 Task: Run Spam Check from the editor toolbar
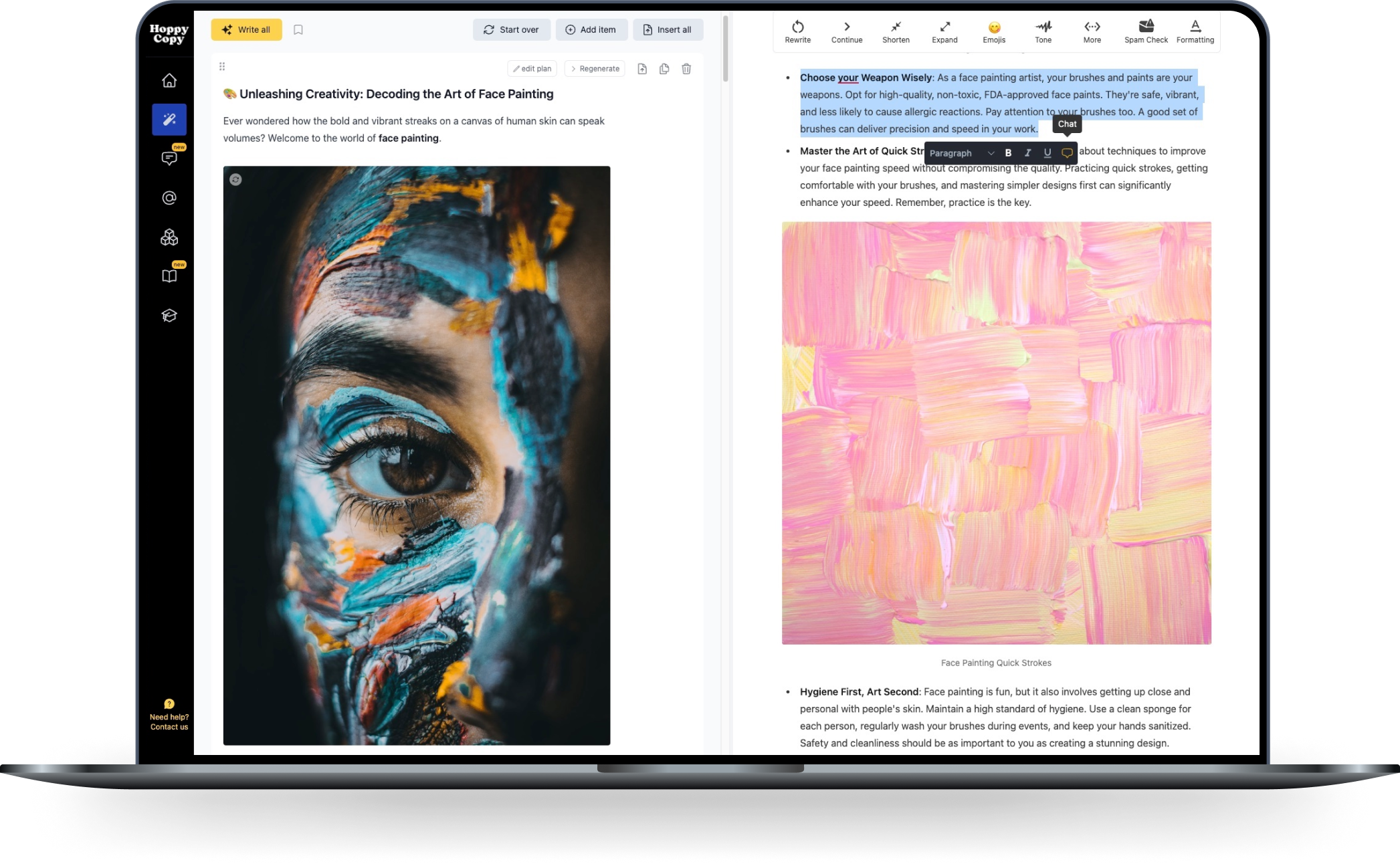pos(1145,31)
